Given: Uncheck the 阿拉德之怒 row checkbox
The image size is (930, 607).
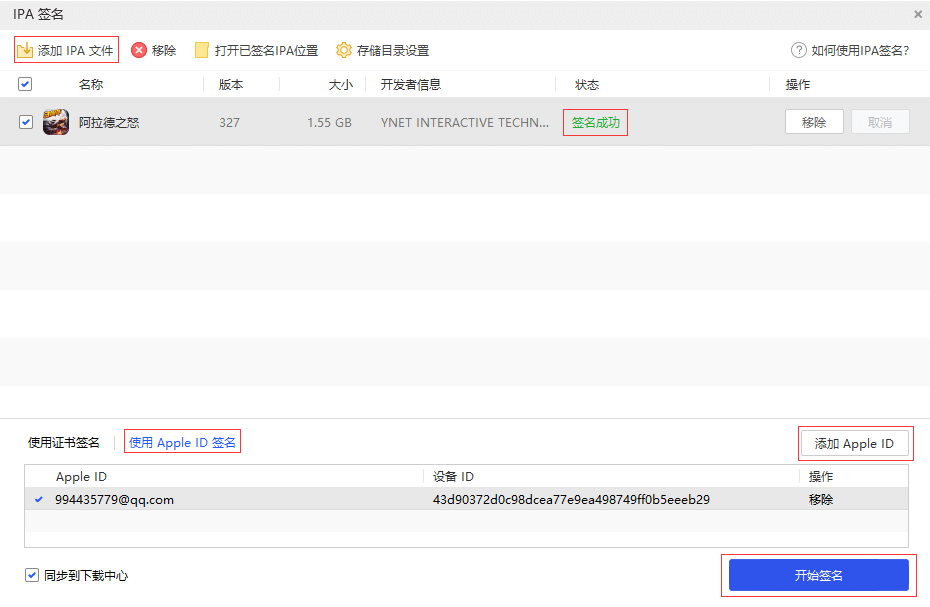Looking at the screenshot, I should (x=26, y=122).
